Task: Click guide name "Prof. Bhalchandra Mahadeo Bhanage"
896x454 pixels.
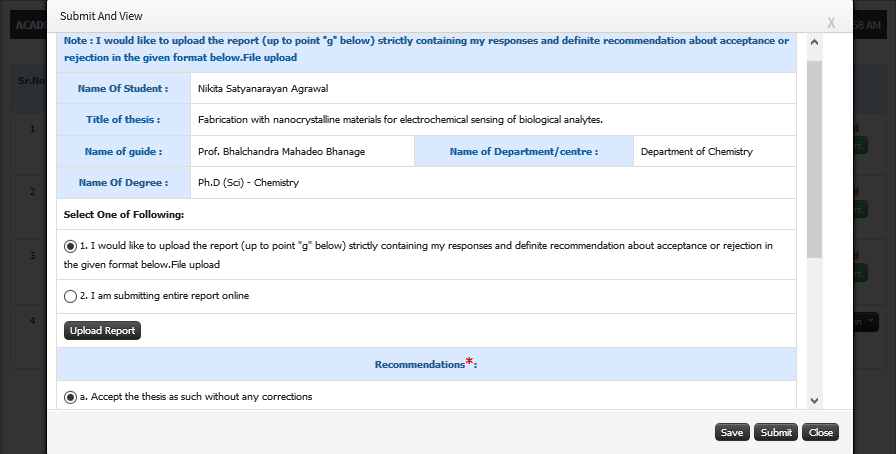Action: click(281, 152)
